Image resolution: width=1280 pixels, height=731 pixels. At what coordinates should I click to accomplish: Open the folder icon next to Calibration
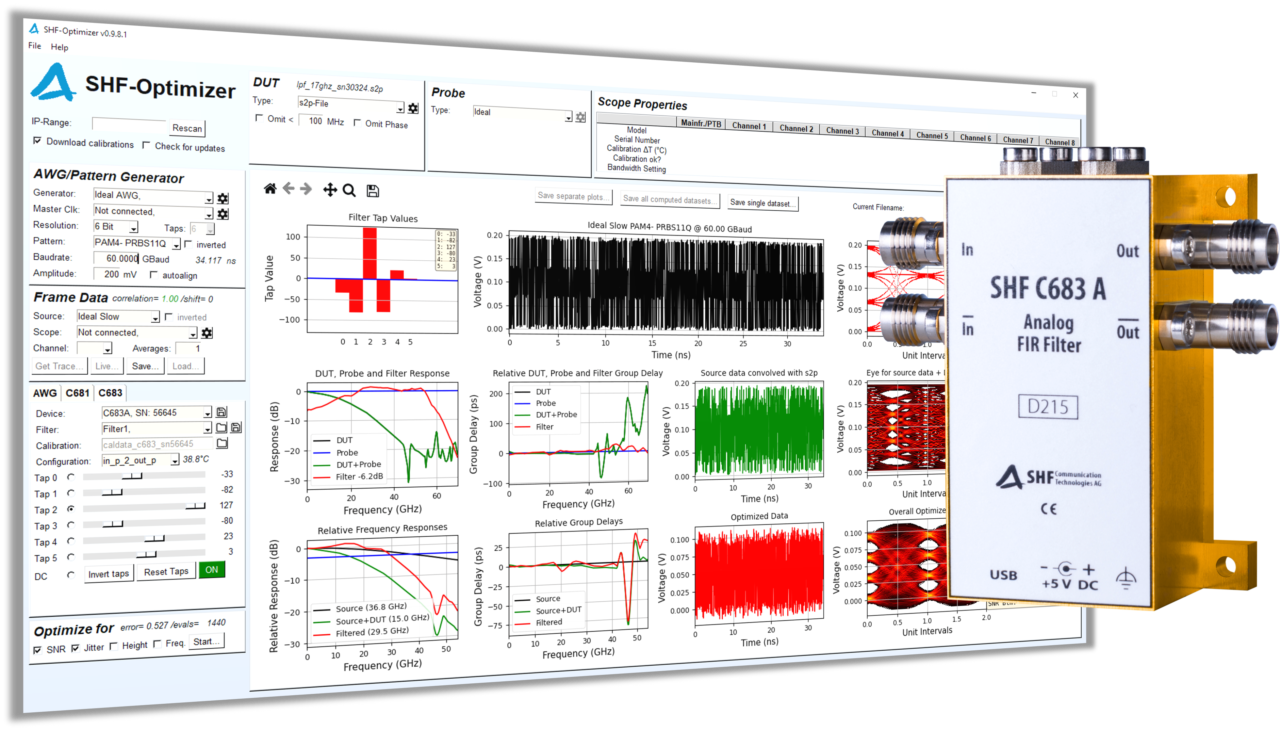coord(222,443)
